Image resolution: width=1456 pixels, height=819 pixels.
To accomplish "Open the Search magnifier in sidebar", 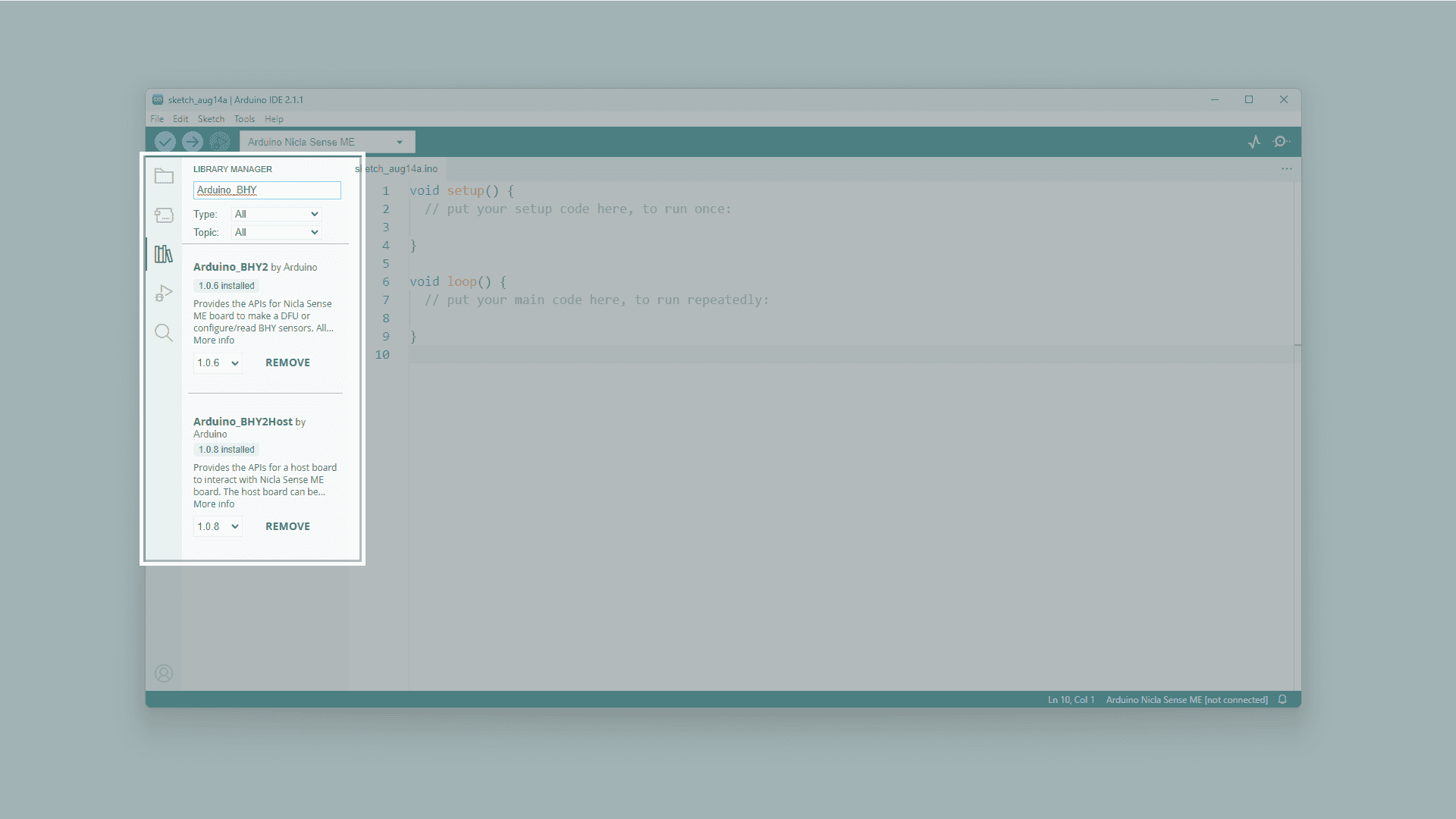I will coord(164,333).
